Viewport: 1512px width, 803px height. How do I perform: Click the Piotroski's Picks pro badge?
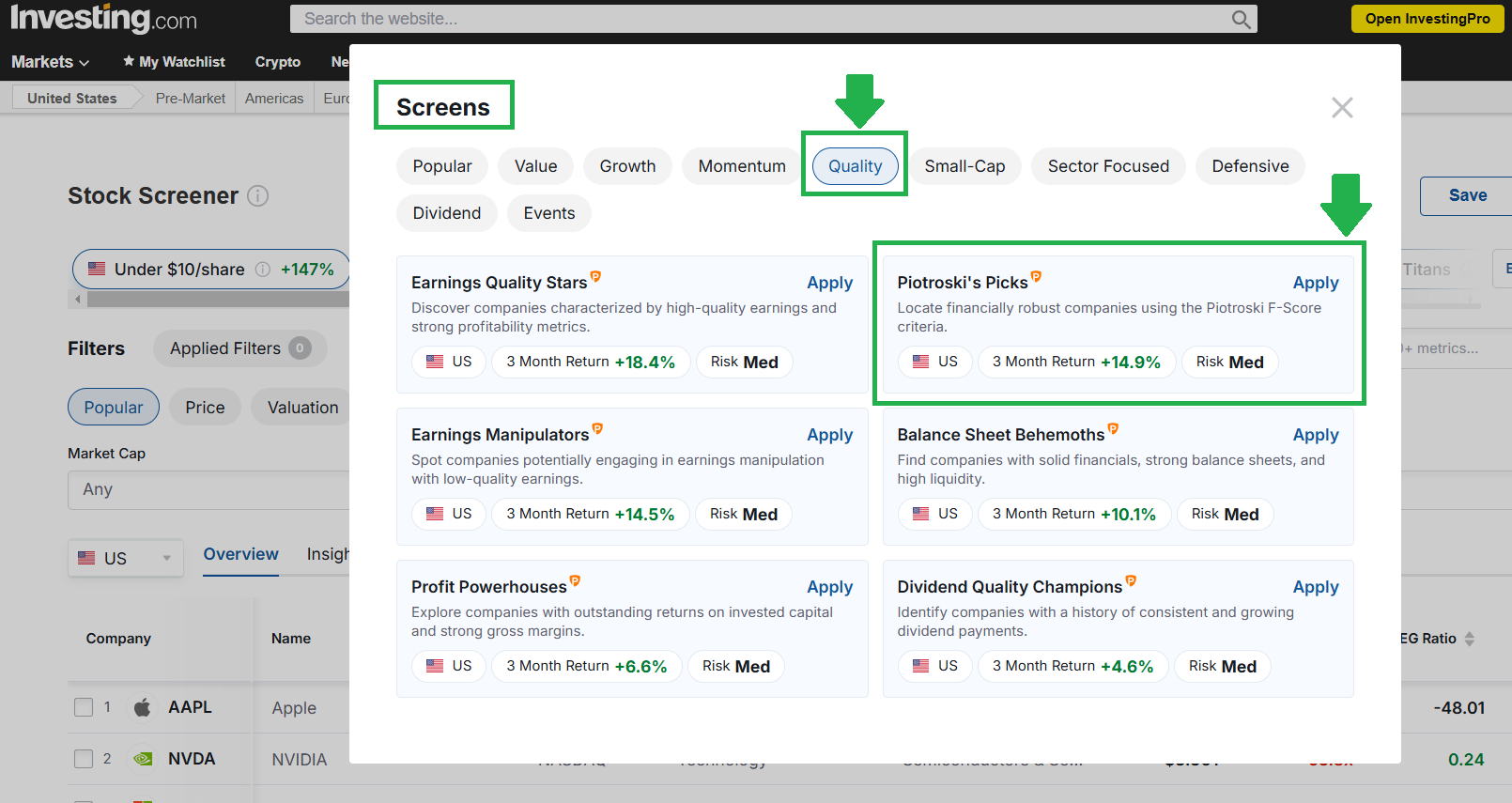pos(1036,276)
